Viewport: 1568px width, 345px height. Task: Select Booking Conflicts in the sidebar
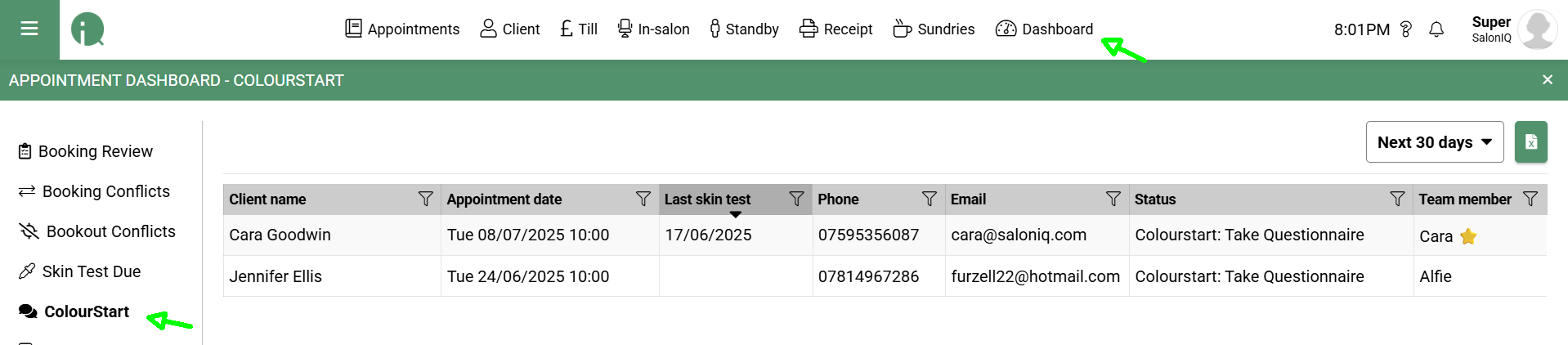(x=94, y=191)
